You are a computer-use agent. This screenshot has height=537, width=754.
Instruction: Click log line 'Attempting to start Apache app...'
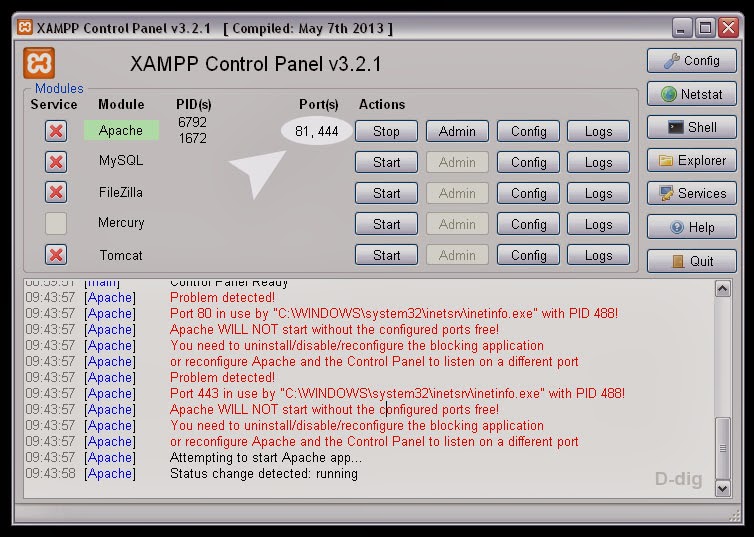coord(266,457)
